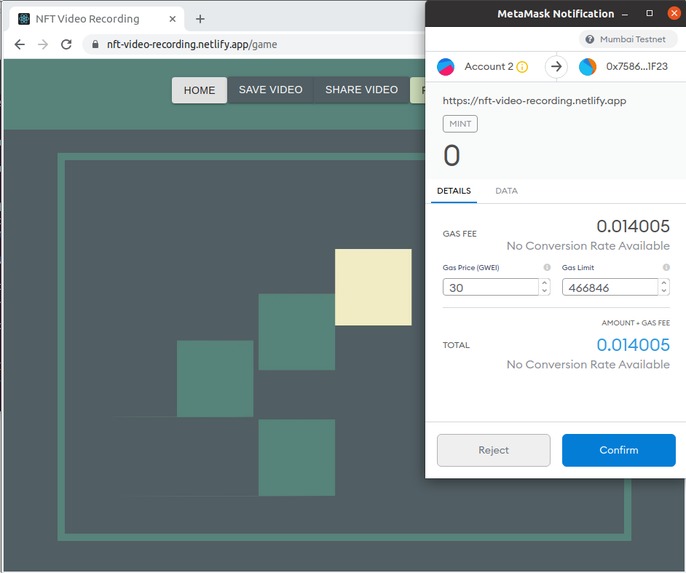Click the SAVE VIDEO button
Image resolution: width=686 pixels, height=573 pixels.
pos(270,90)
